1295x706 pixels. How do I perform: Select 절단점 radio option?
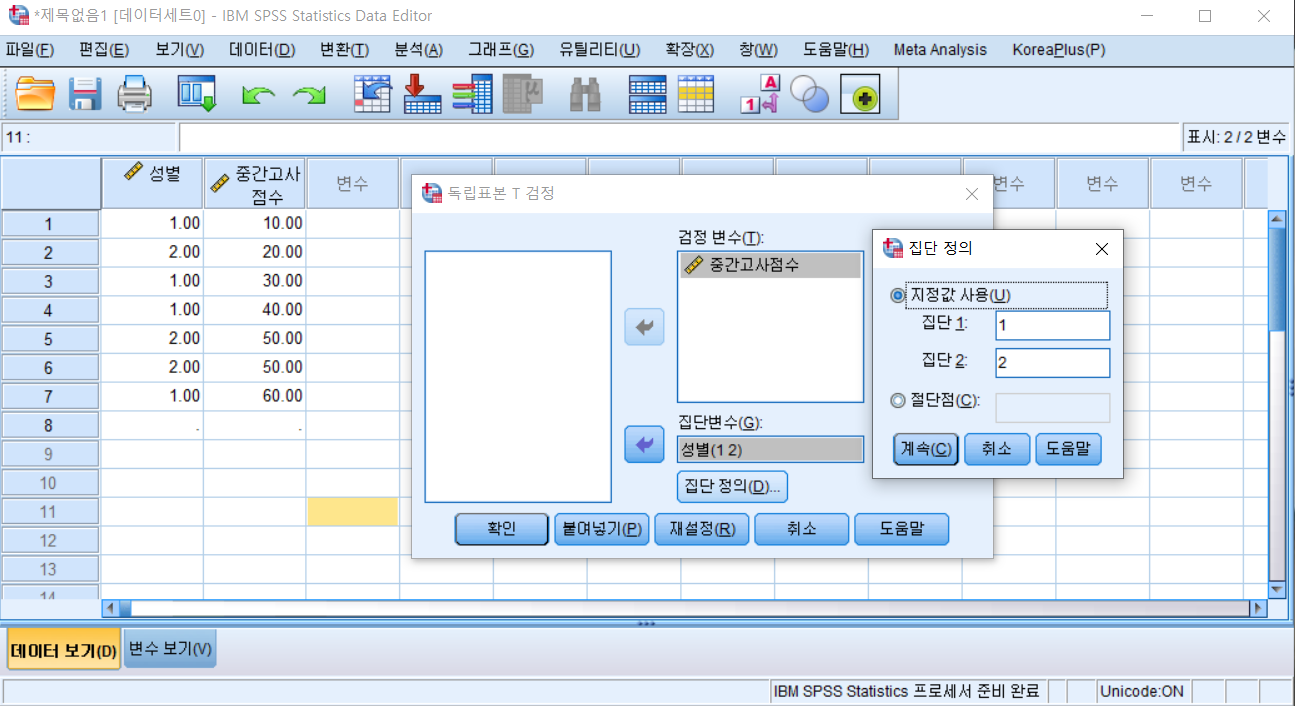pyautogui.click(x=897, y=400)
